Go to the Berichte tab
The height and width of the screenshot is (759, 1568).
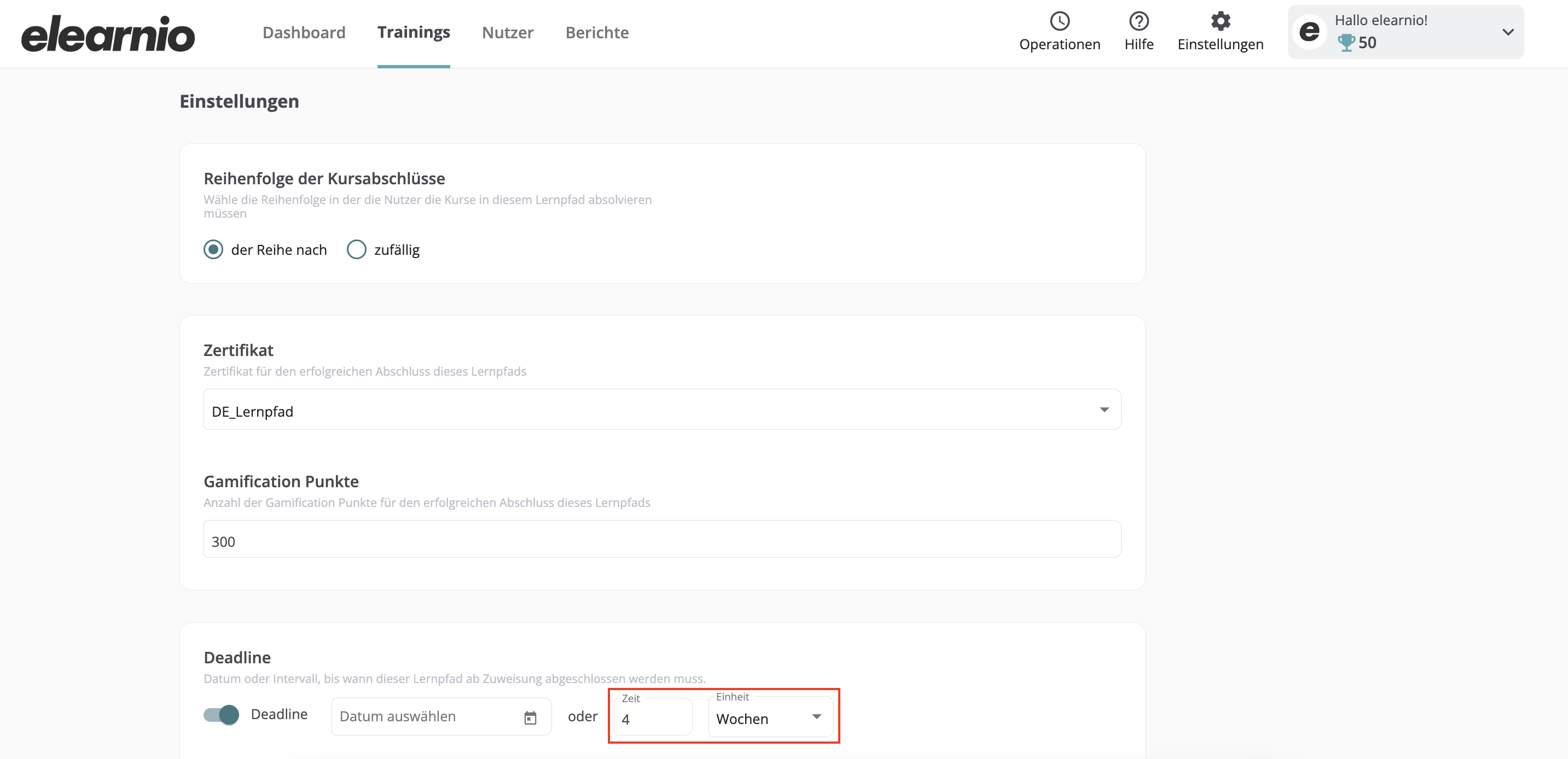click(597, 32)
